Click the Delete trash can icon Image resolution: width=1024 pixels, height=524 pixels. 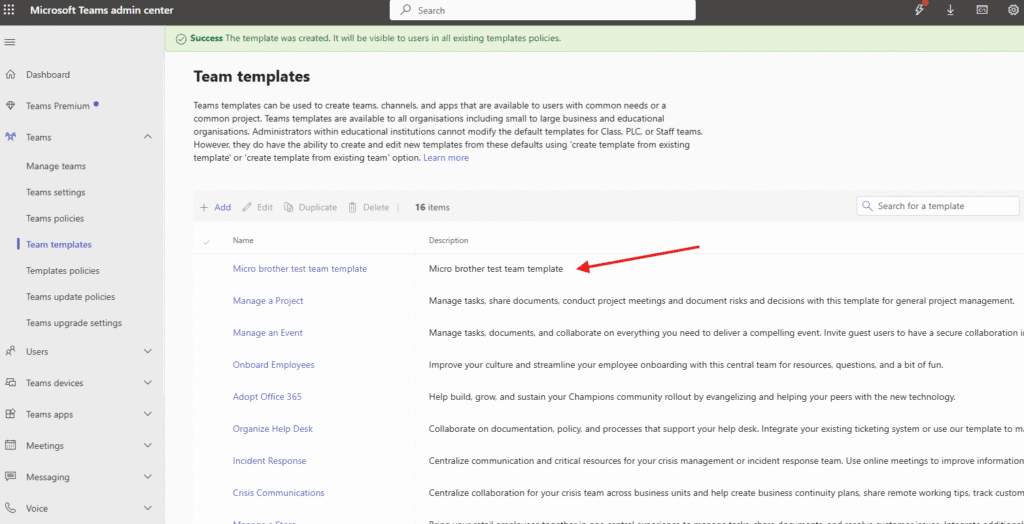[x=352, y=207]
